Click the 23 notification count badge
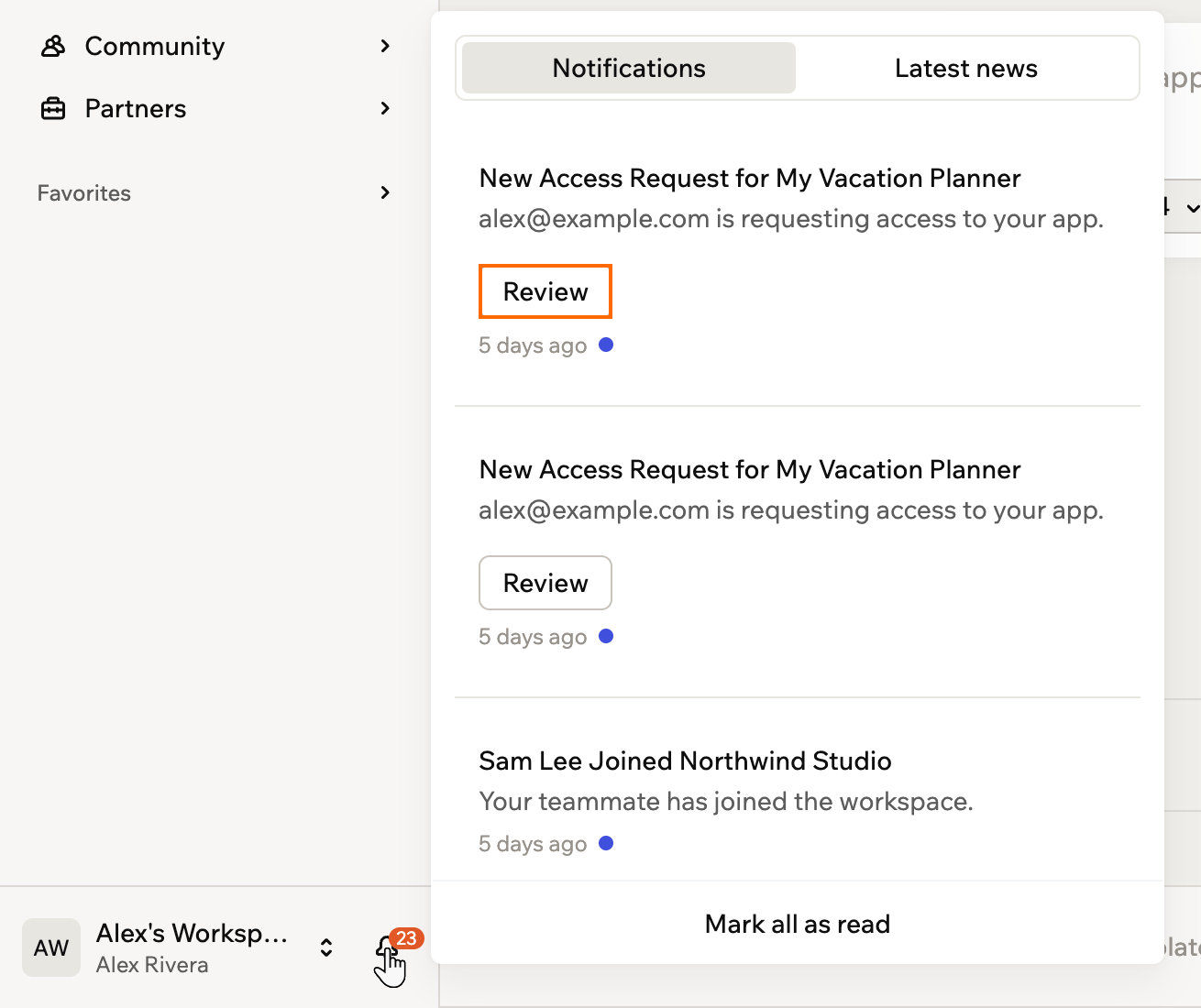The image size is (1201, 1008). click(x=406, y=938)
